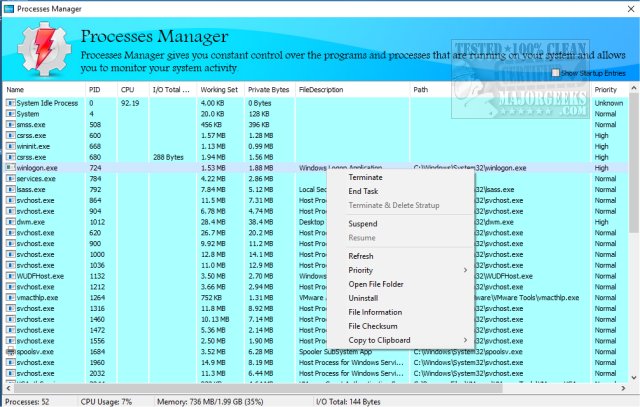The width and height of the screenshot is (640, 407).
Task: Click the Spooler SubSystem App description
Action: 335,351
